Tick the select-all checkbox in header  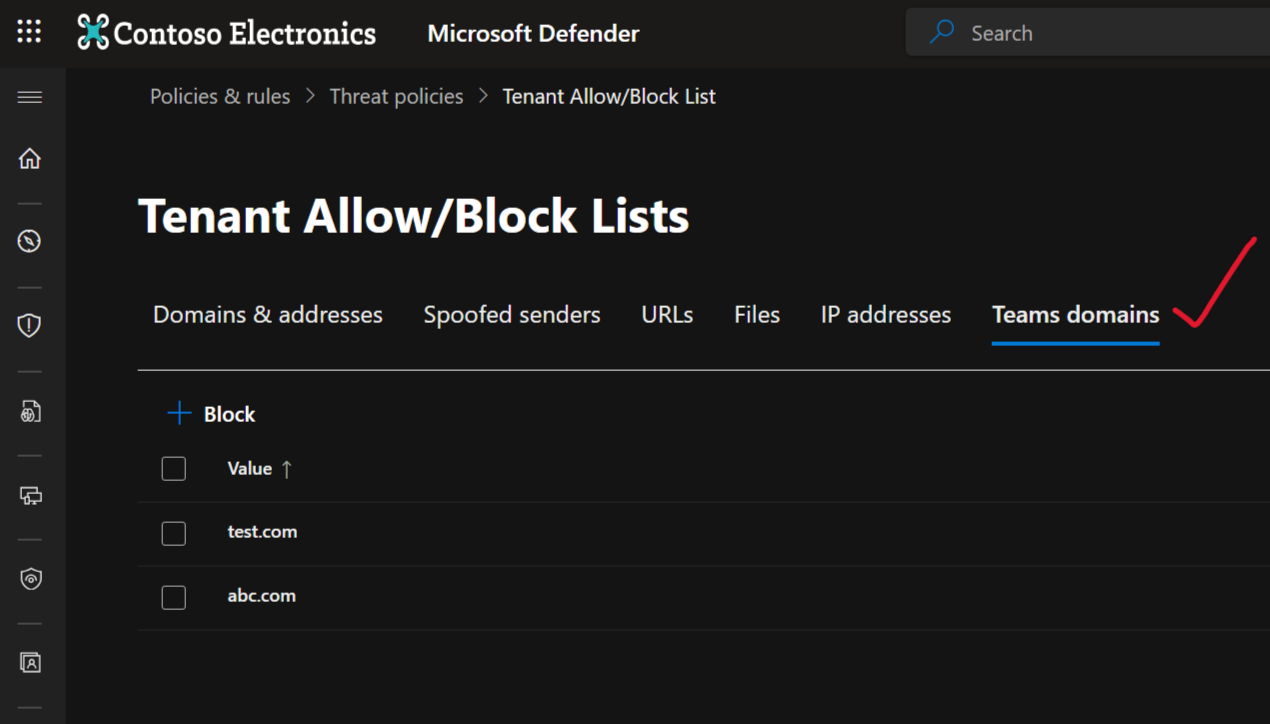pos(174,468)
